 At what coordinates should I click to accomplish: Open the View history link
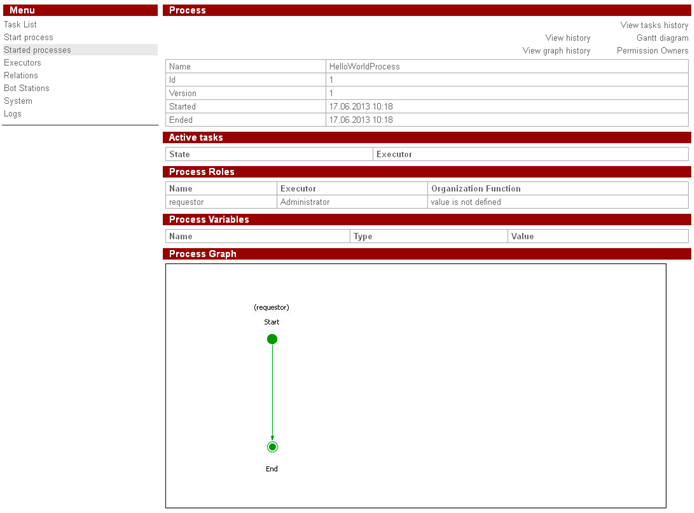567,38
